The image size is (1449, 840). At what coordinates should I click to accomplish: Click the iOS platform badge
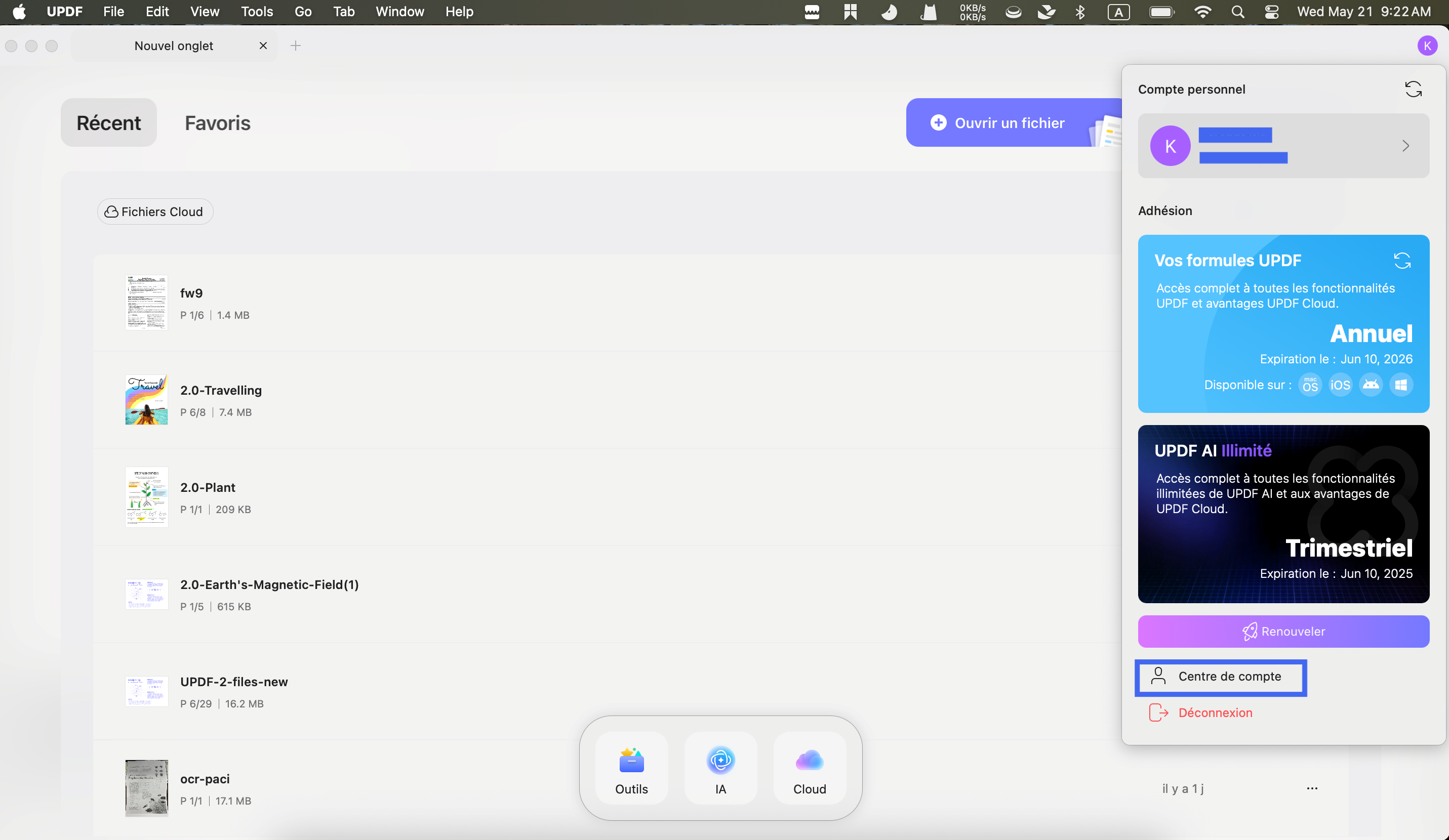click(x=1340, y=385)
